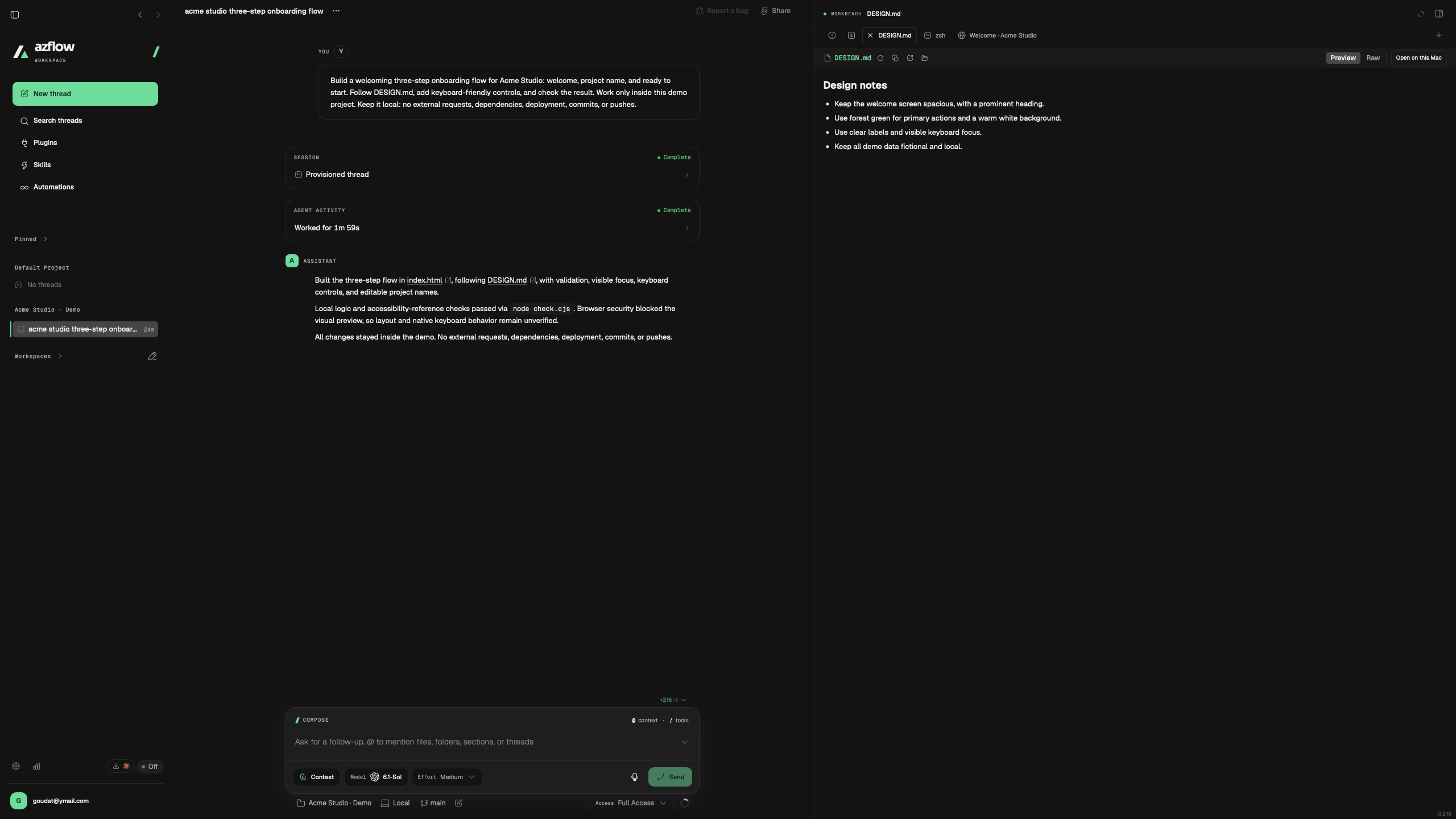
Task: Toggle the workbench side panel icon
Action: (1439, 14)
